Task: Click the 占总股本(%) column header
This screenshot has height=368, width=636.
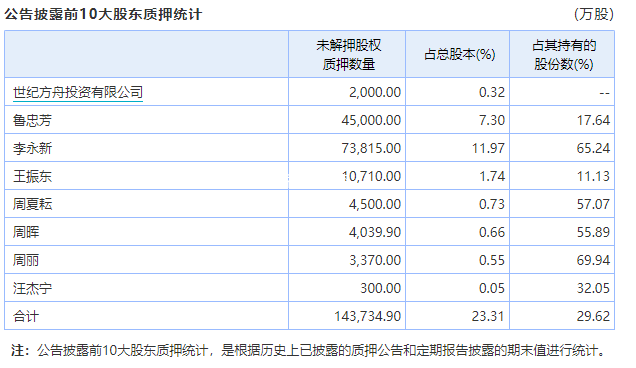Action: (460, 55)
